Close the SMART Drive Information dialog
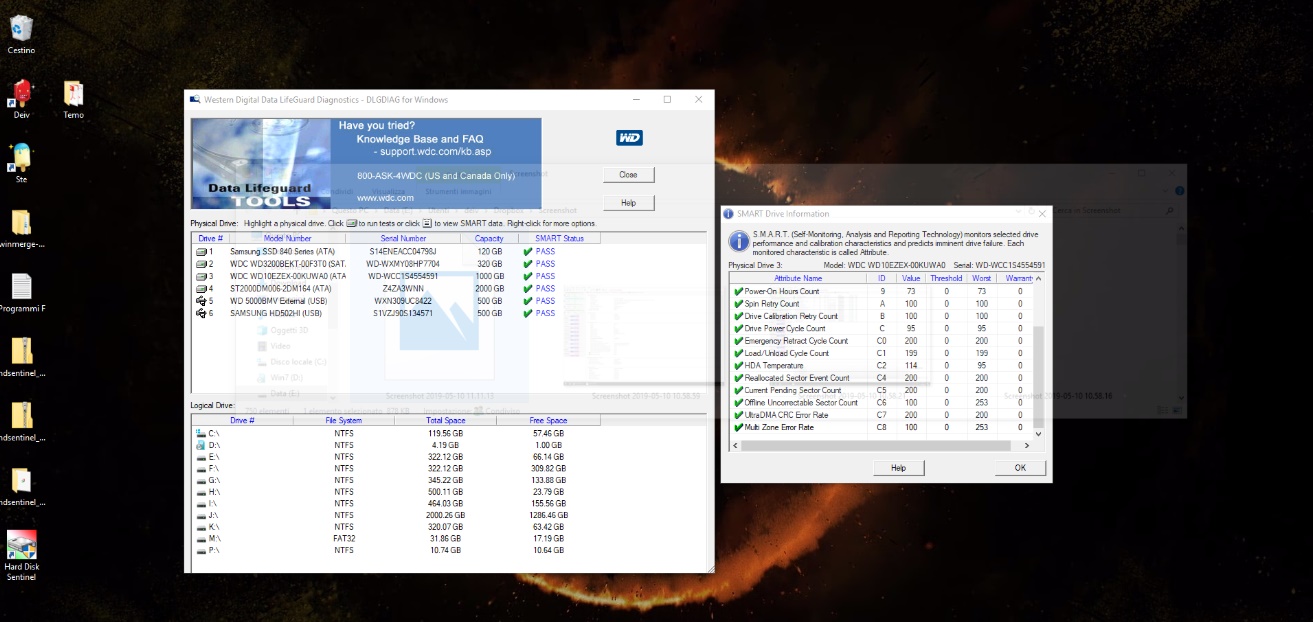 tap(1042, 213)
